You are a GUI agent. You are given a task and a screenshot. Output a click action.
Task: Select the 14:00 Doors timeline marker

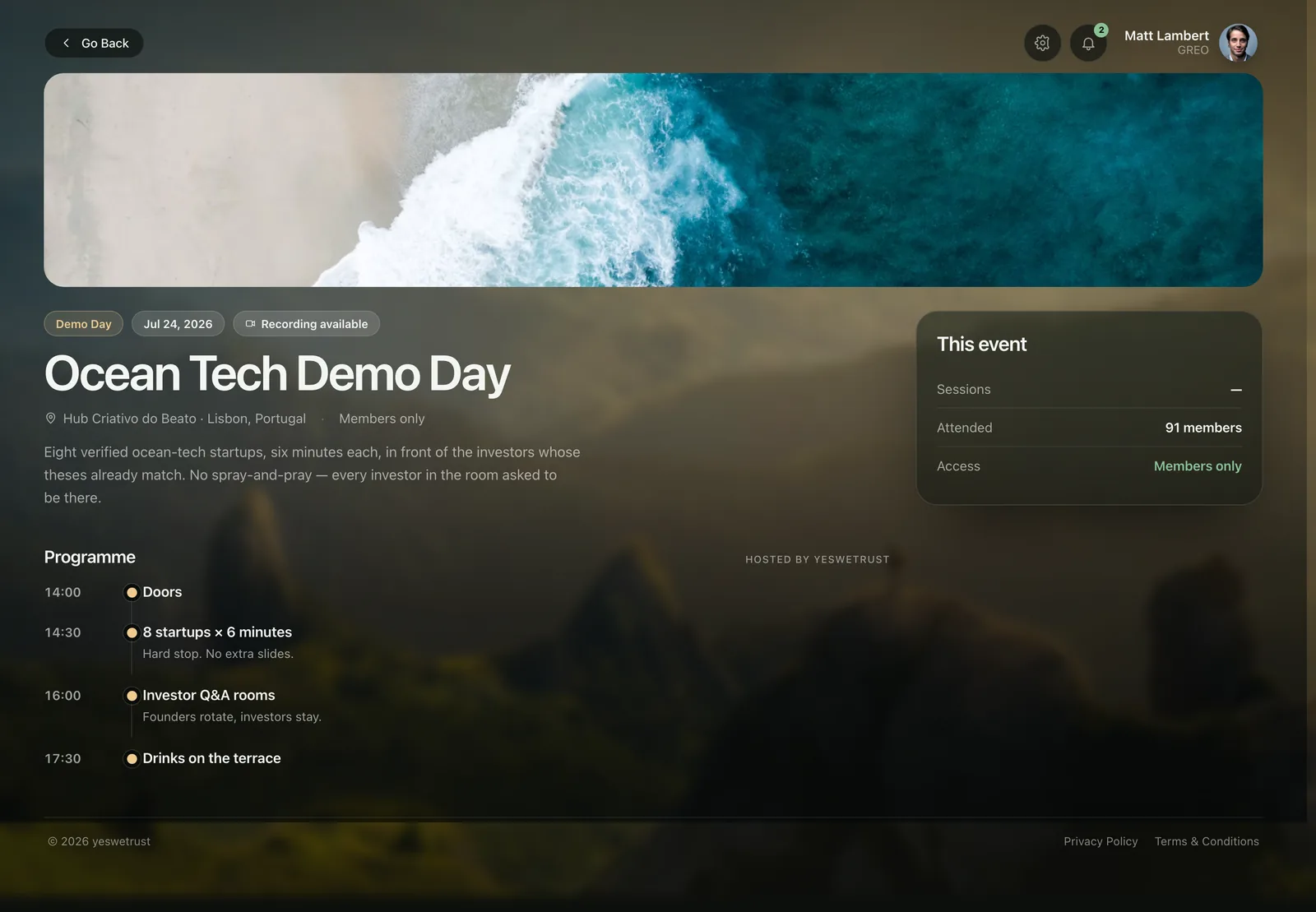pos(132,592)
